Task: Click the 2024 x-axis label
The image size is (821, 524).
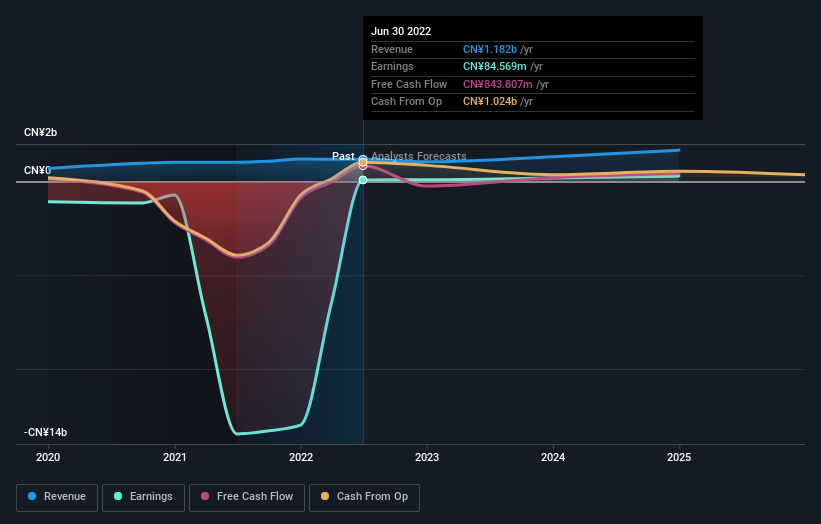Action: coord(553,458)
